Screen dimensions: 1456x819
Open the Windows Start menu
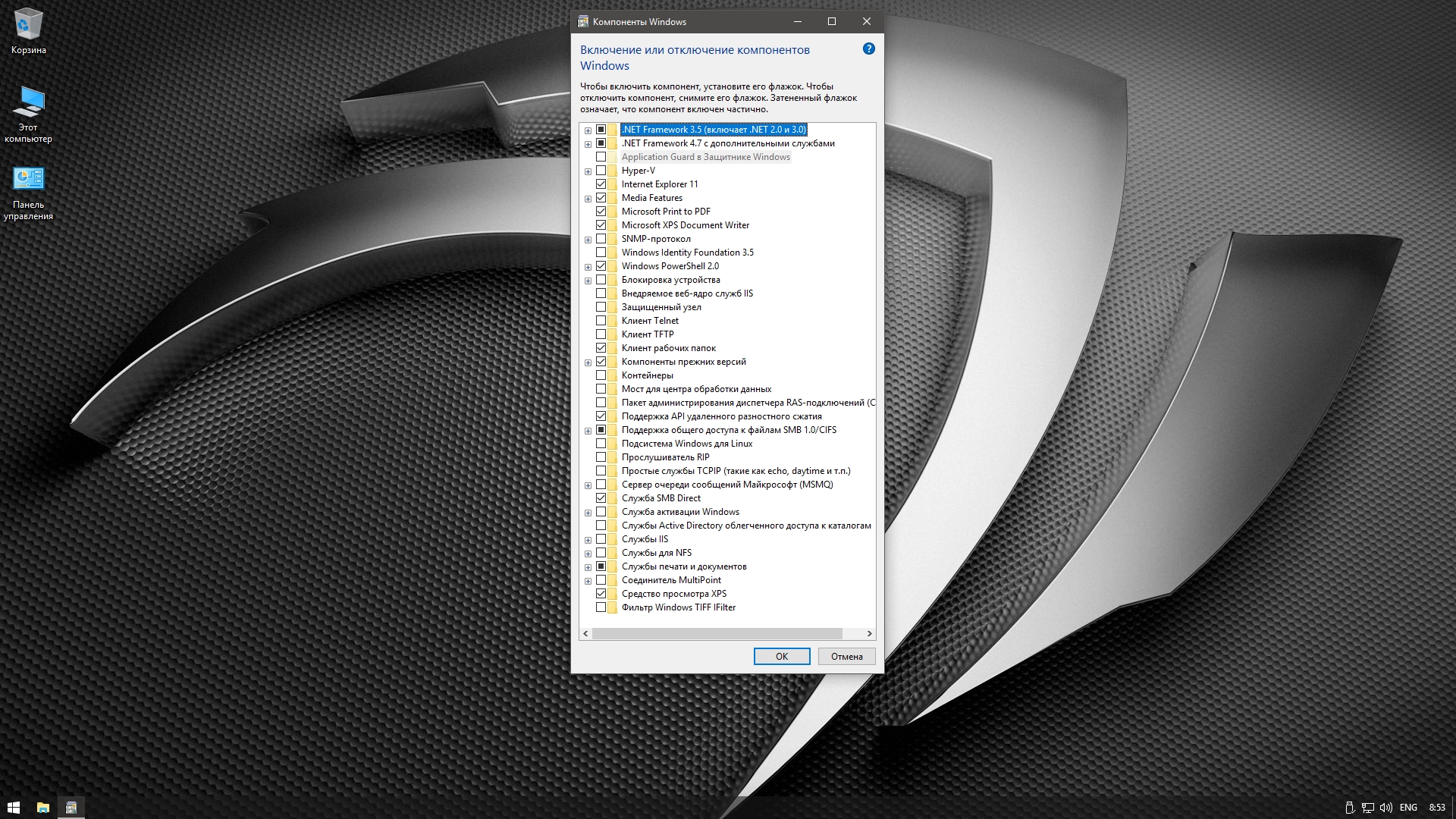(13, 808)
